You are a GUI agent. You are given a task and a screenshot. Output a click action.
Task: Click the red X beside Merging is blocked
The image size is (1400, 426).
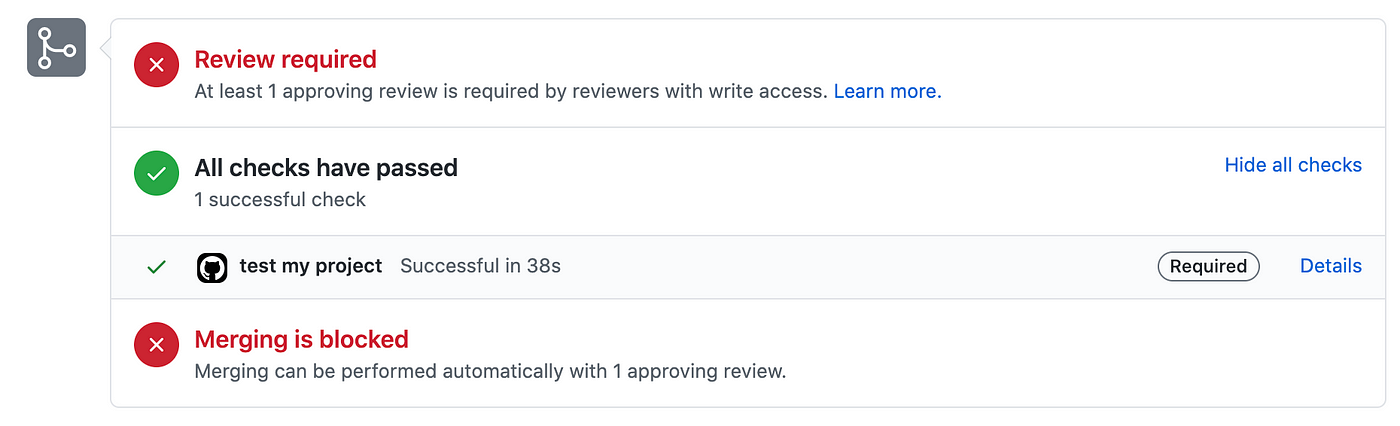(156, 345)
